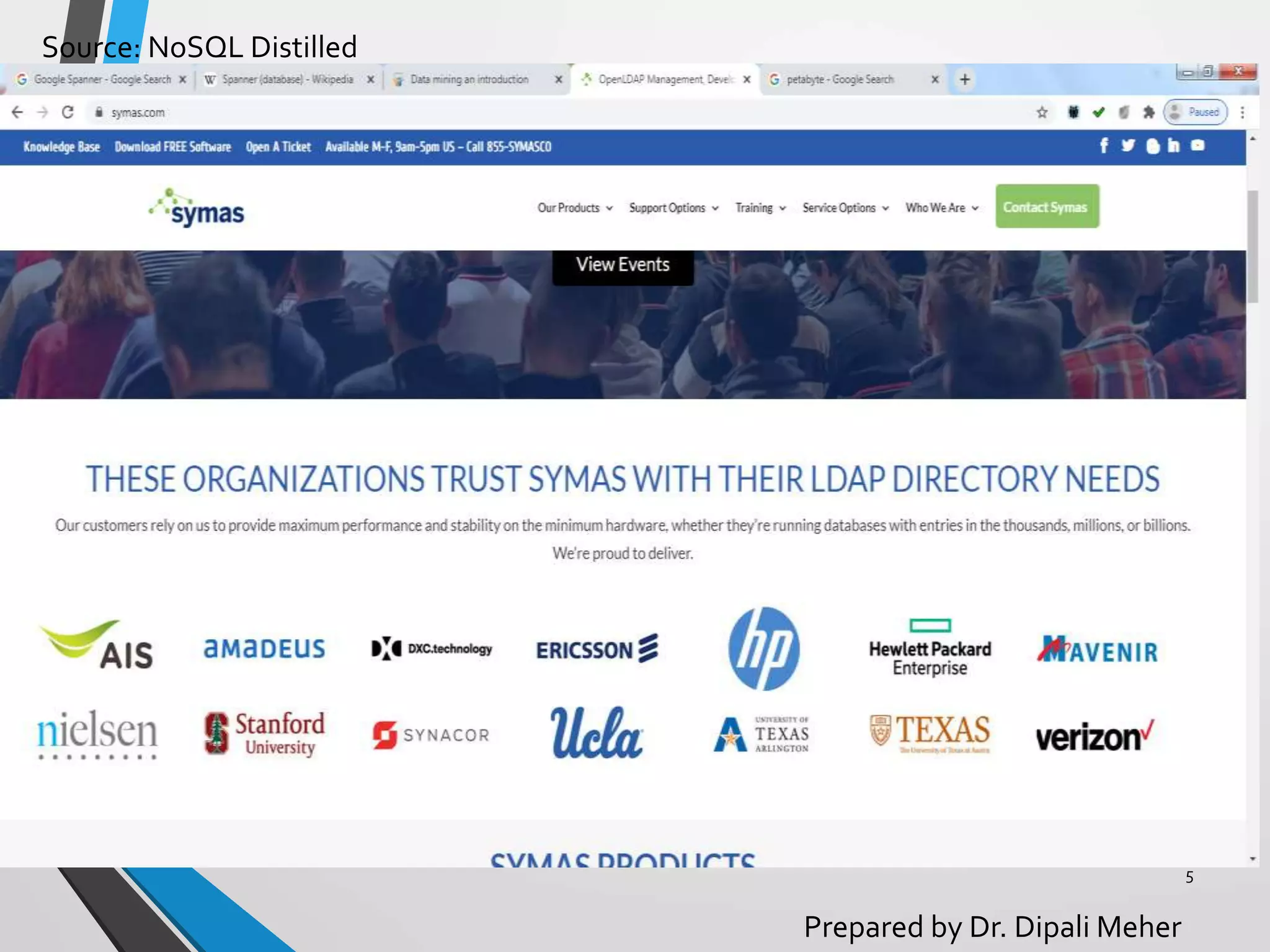Open the Knowledge Base link
The height and width of the screenshot is (952, 1270).
[61, 147]
